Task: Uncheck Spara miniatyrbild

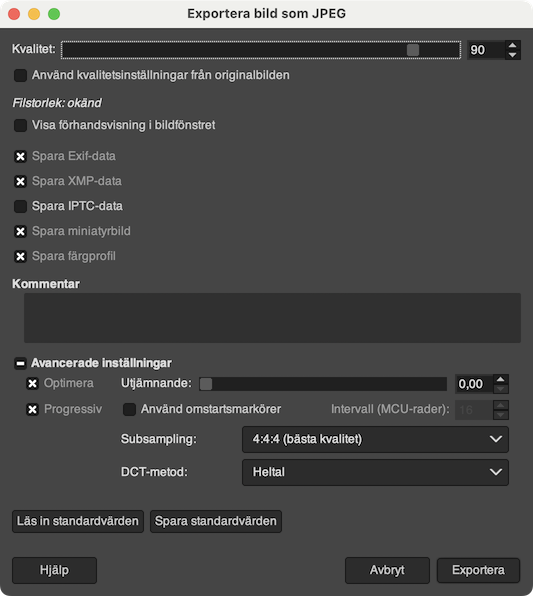Action: [x=20, y=231]
